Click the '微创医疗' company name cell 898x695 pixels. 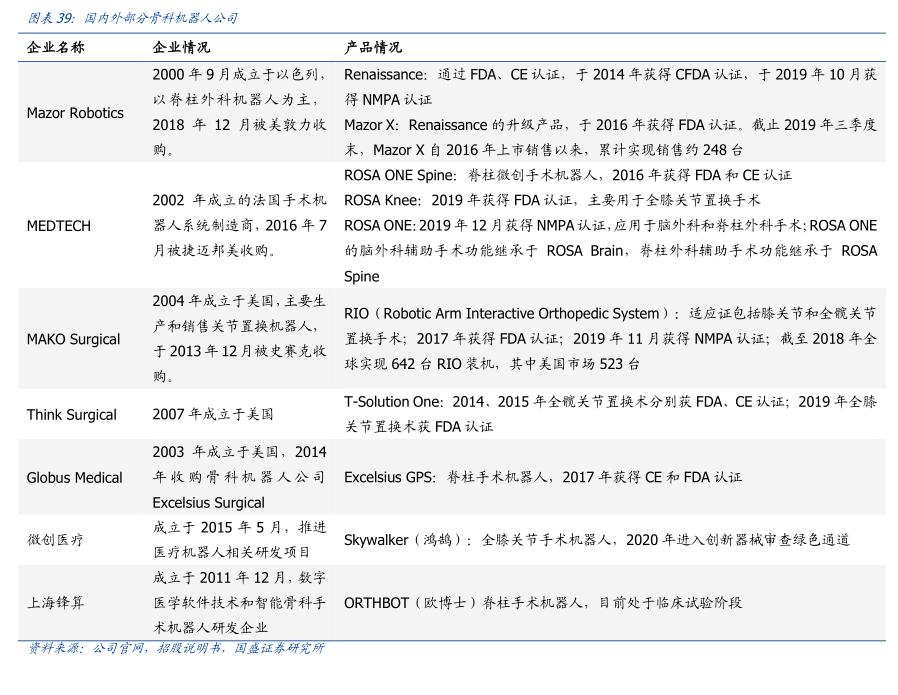click(x=56, y=540)
